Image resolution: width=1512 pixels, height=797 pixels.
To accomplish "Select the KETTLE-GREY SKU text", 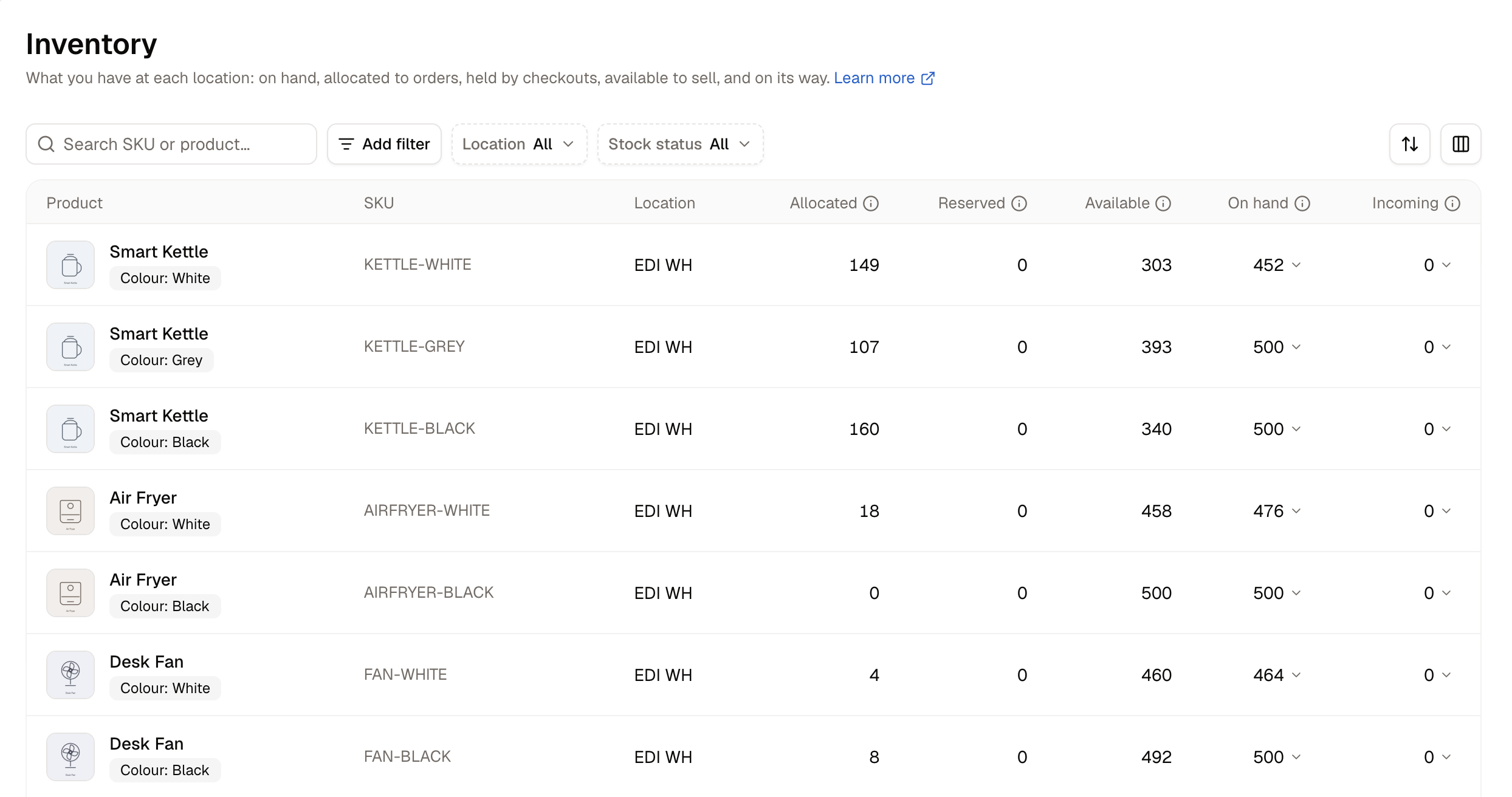I will tap(414, 346).
